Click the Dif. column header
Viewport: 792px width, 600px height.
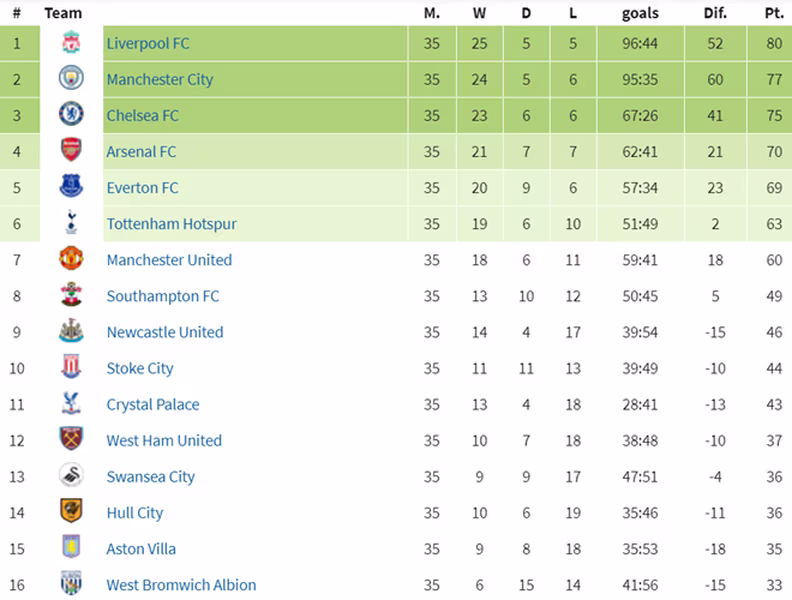click(715, 13)
